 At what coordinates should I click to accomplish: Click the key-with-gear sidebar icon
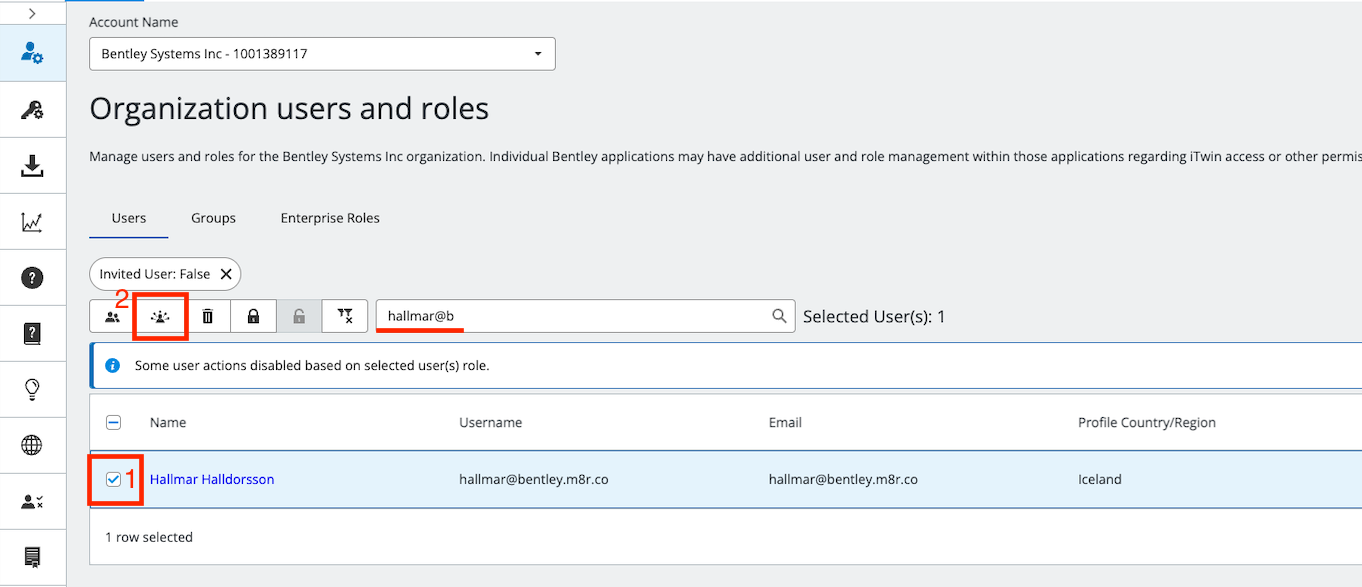coord(32,110)
